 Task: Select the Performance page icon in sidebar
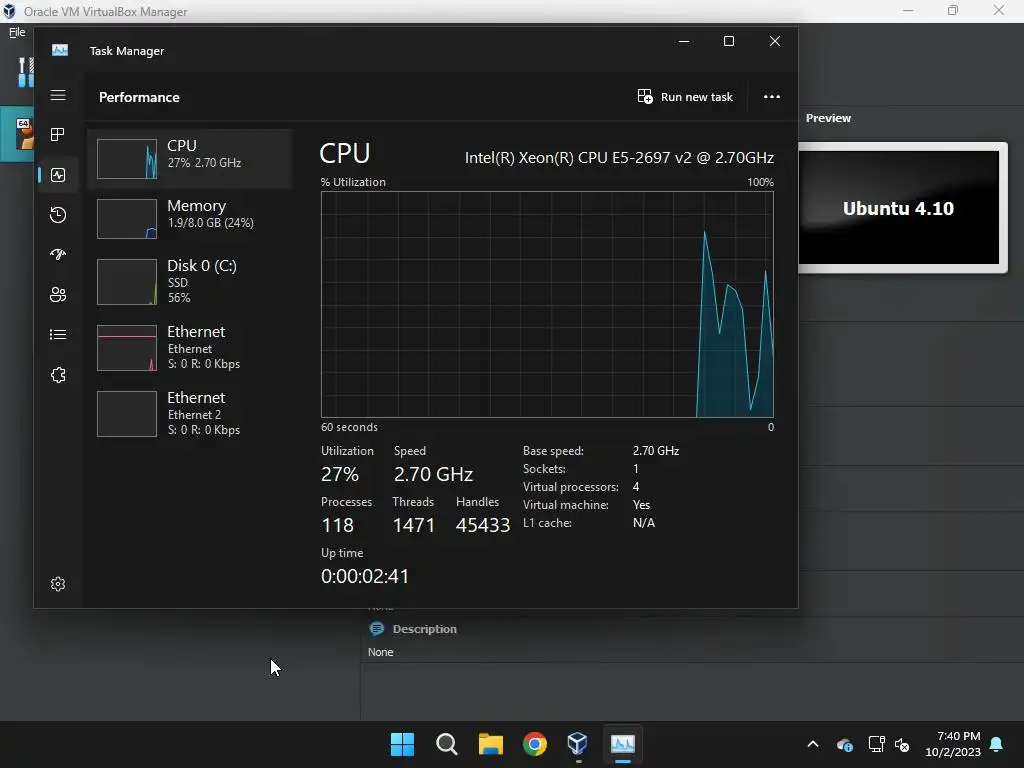(58, 175)
